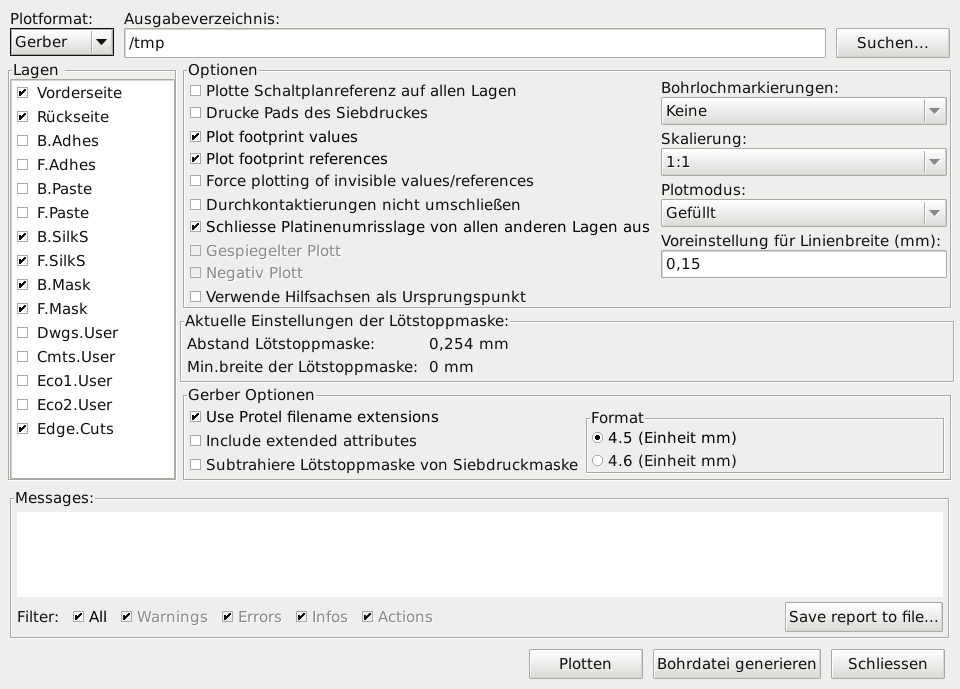Enable Include extended attributes checkbox

196,441
